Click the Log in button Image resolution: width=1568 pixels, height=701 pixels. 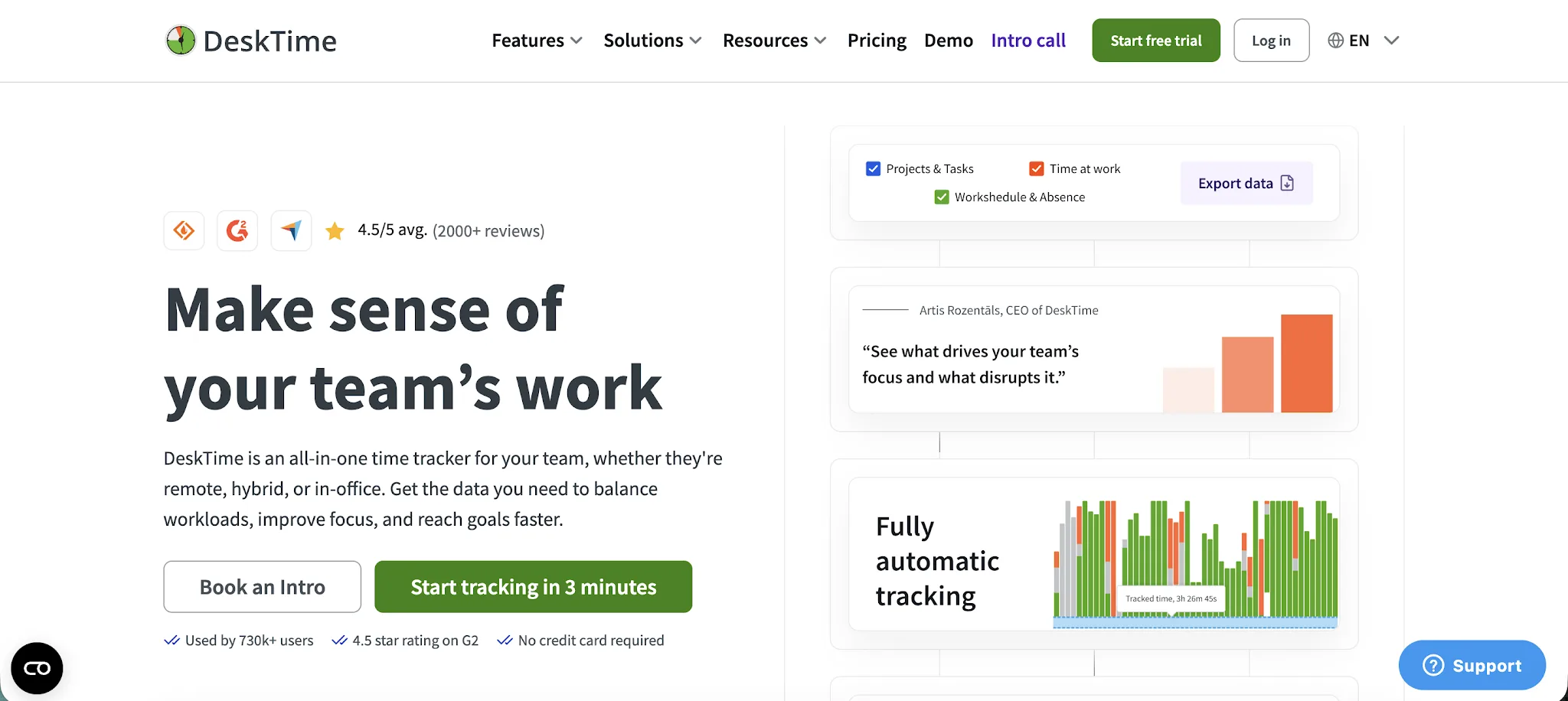click(x=1272, y=41)
